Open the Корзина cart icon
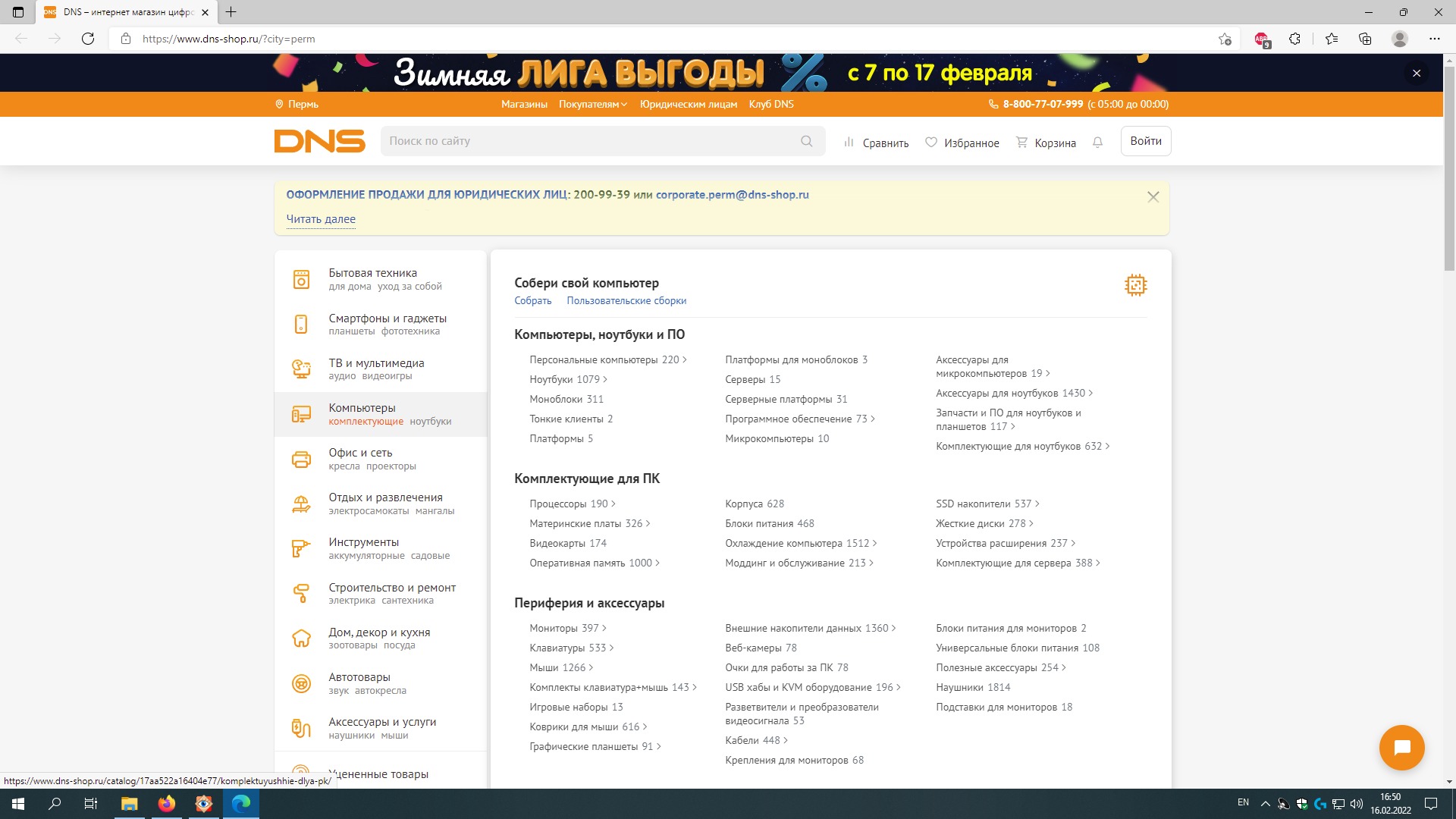1456x819 pixels. tap(1022, 143)
